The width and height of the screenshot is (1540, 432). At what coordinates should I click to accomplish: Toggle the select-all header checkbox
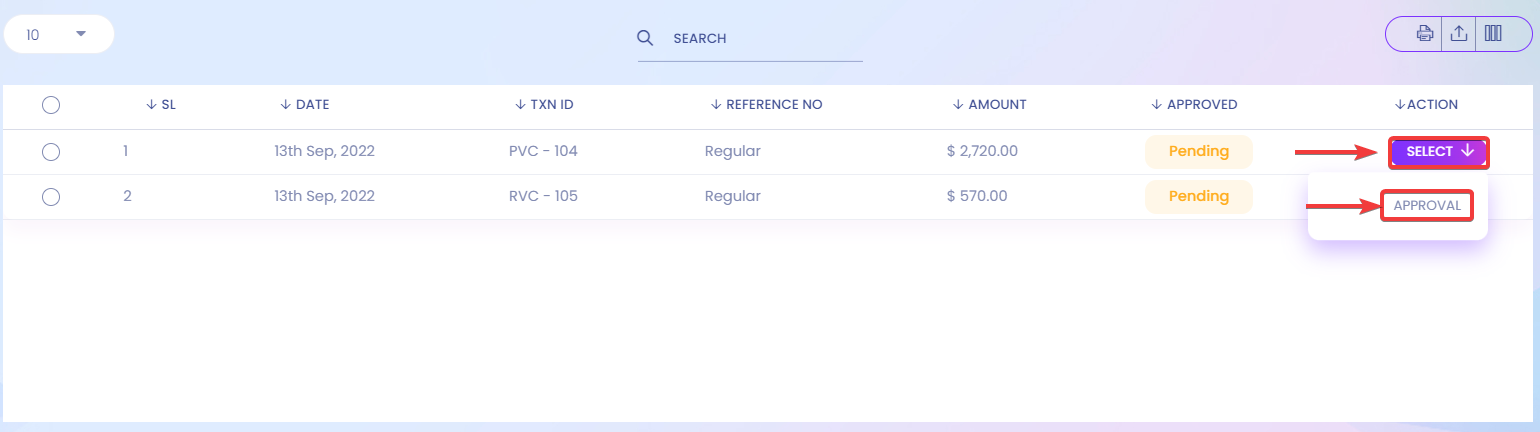(51, 105)
